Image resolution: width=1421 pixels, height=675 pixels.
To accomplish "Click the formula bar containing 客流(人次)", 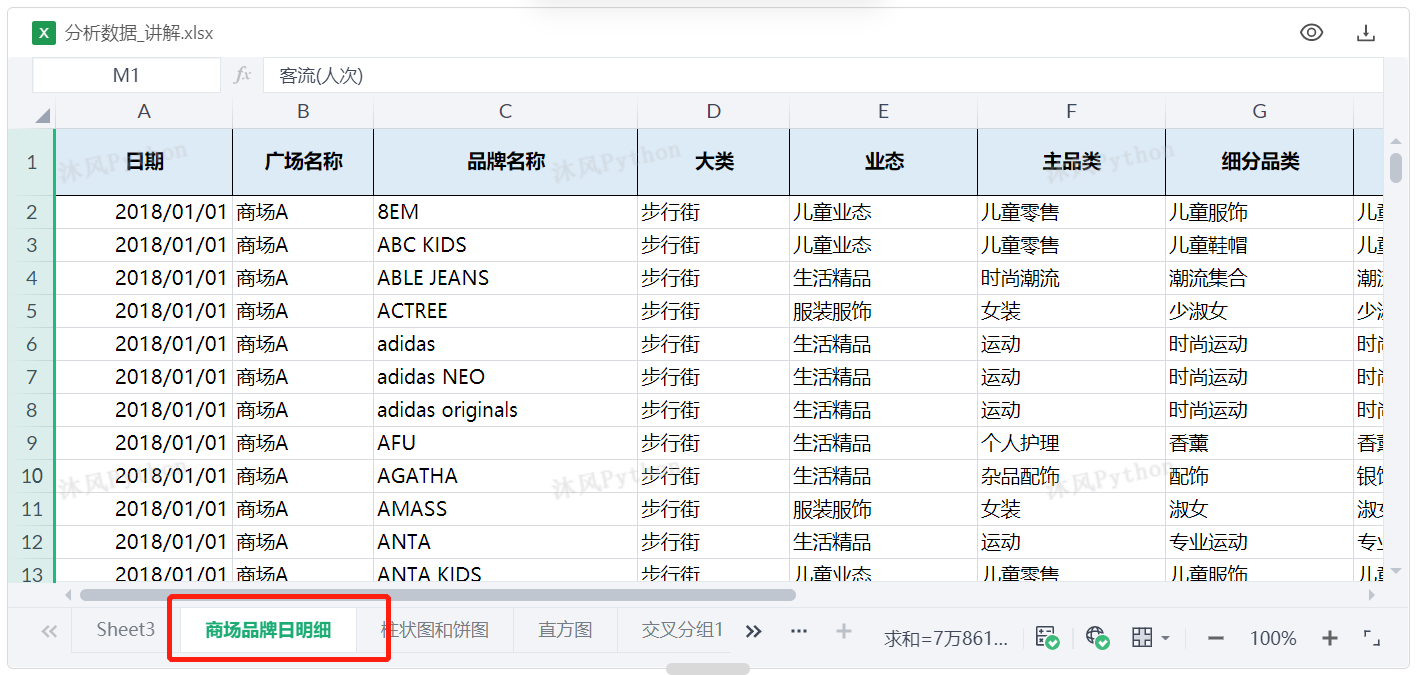I will (x=822, y=75).
